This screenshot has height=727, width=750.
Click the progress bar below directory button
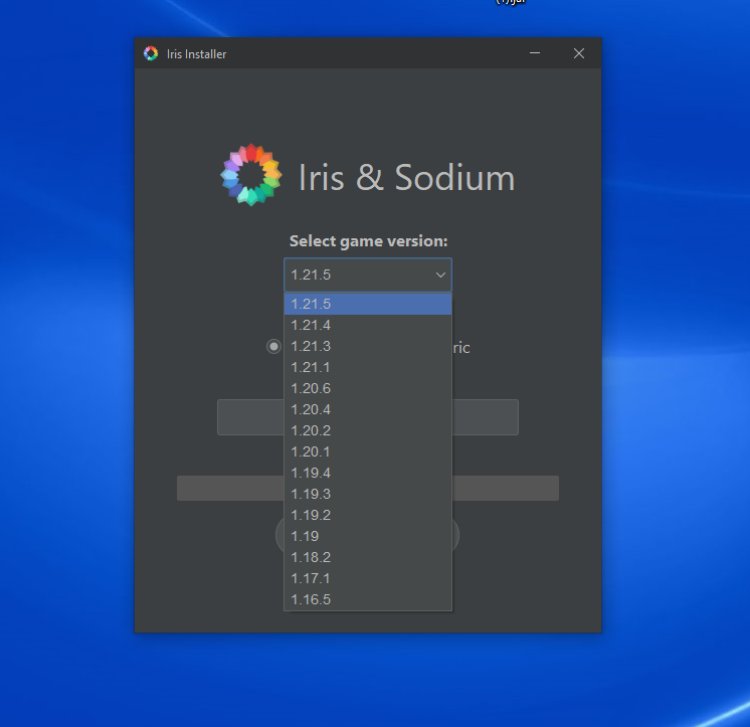tap(367, 488)
